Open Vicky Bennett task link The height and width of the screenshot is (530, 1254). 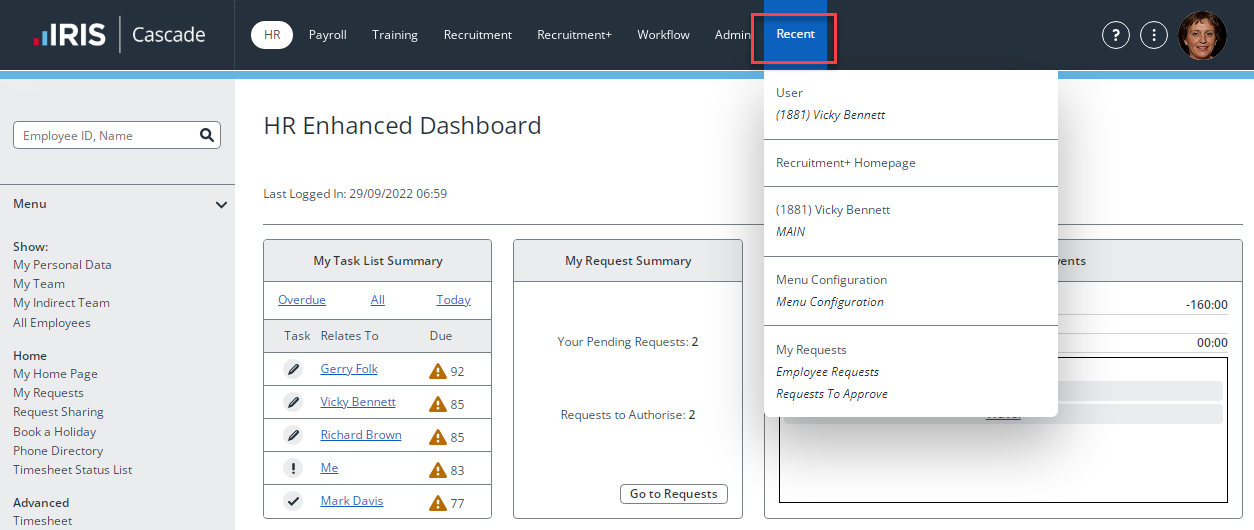358,402
